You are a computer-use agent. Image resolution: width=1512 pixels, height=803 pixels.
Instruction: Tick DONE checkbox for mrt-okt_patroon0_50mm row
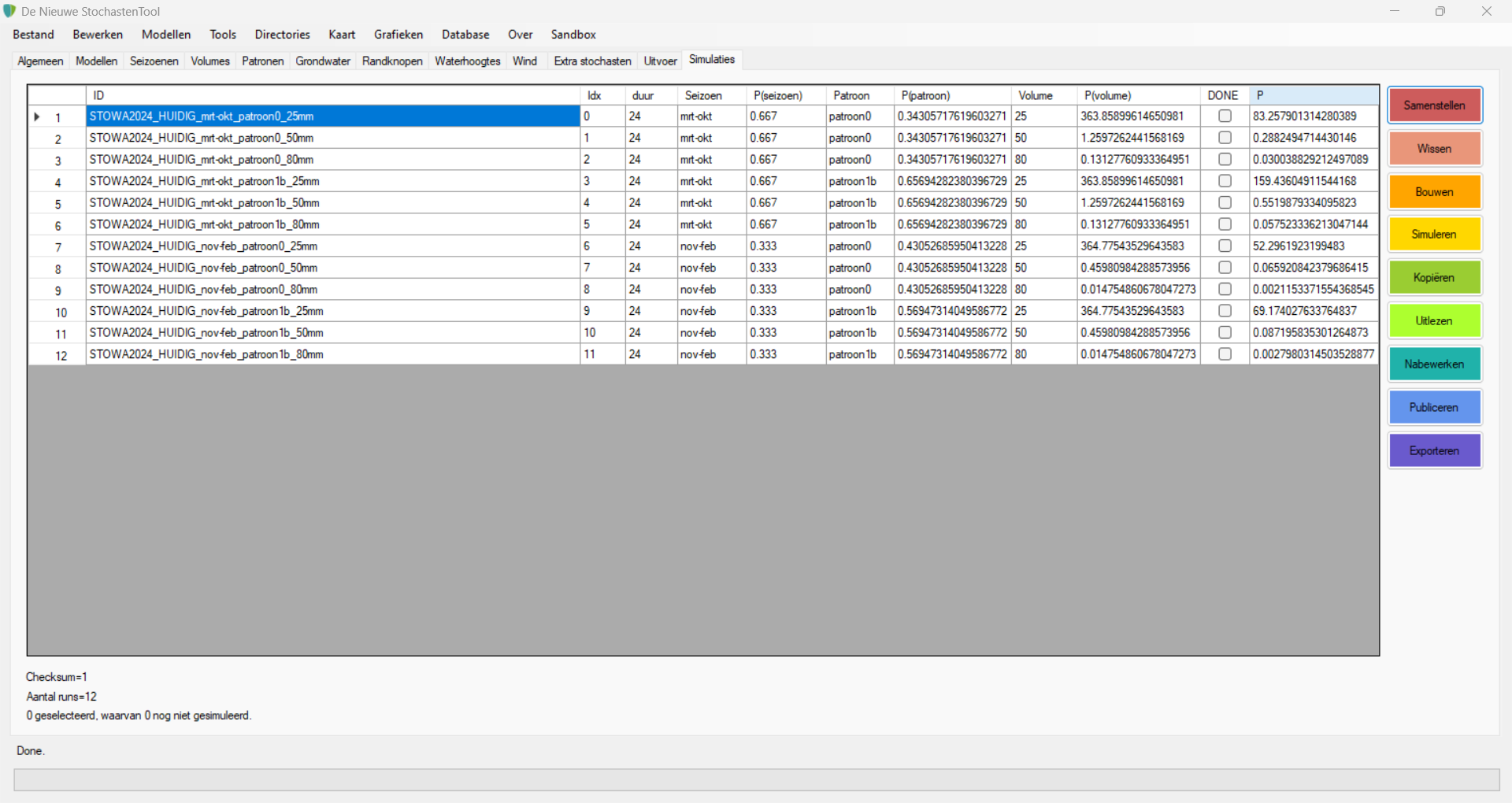click(x=1225, y=138)
